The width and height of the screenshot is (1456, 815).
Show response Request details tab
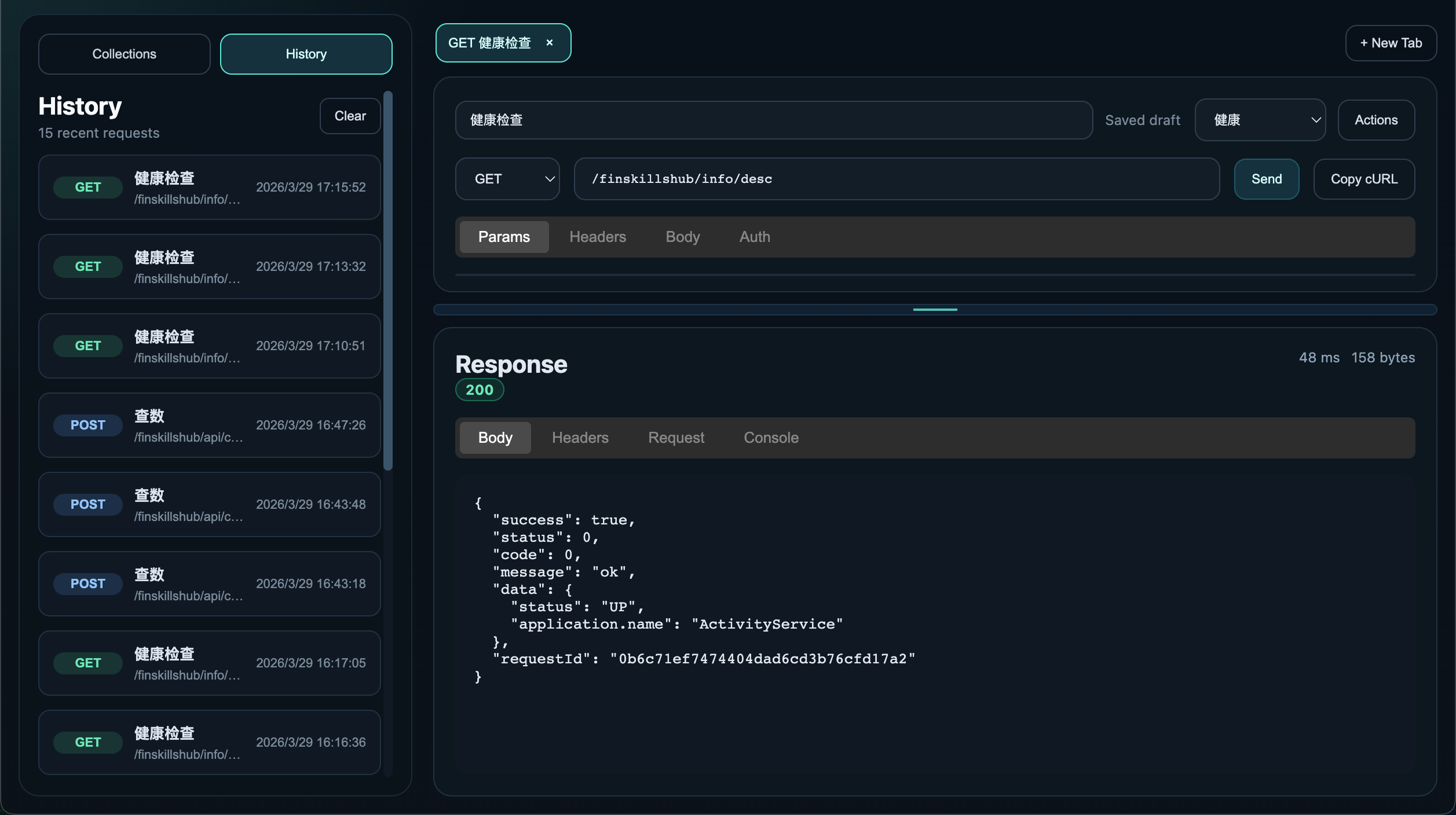676,438
